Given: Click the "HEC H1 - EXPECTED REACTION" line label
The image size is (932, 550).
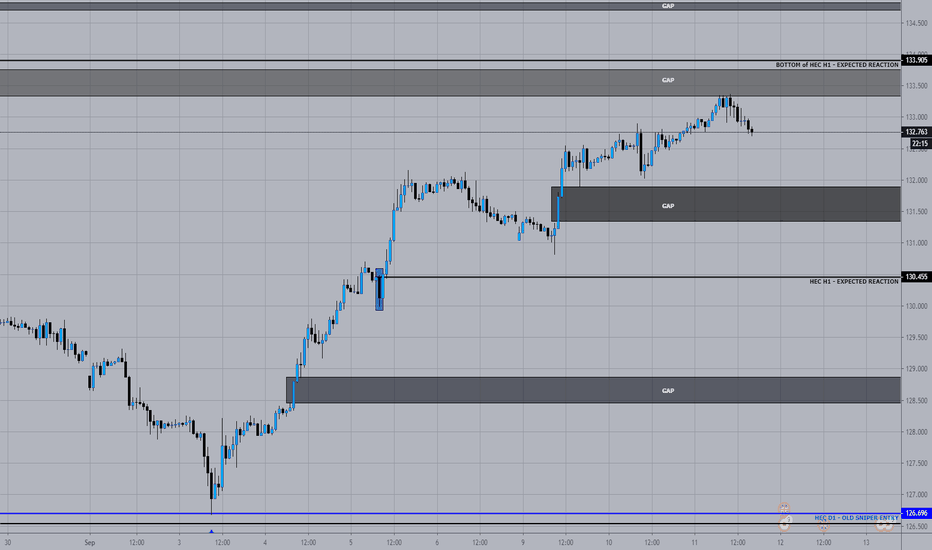Looking at the screenshot, I should (854, 282).
